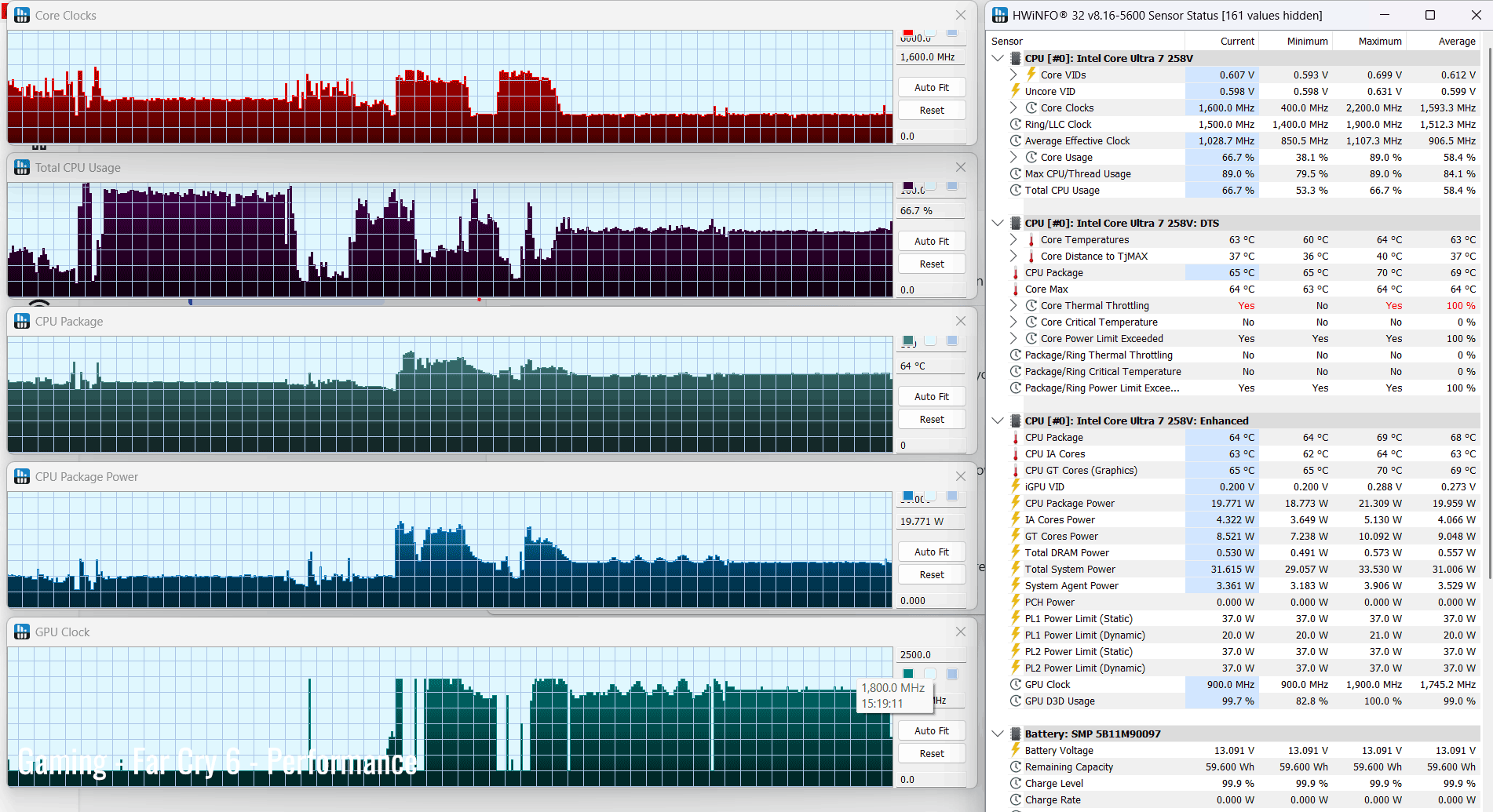
Task: Click the lightning icon beside Uncore VID
Action: coord(1016,91)
